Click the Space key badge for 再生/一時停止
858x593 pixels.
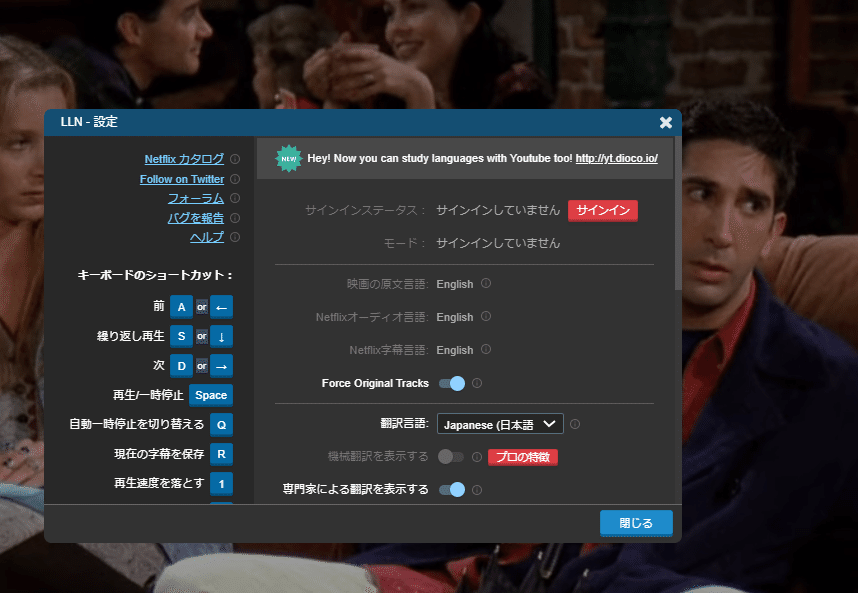point(211,395)
